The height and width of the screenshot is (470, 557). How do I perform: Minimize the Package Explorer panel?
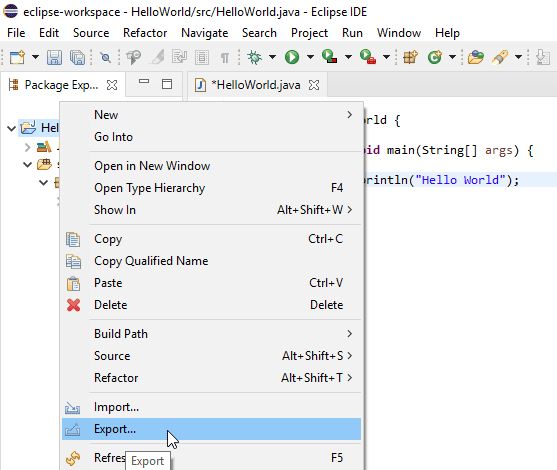pos(144,82)
